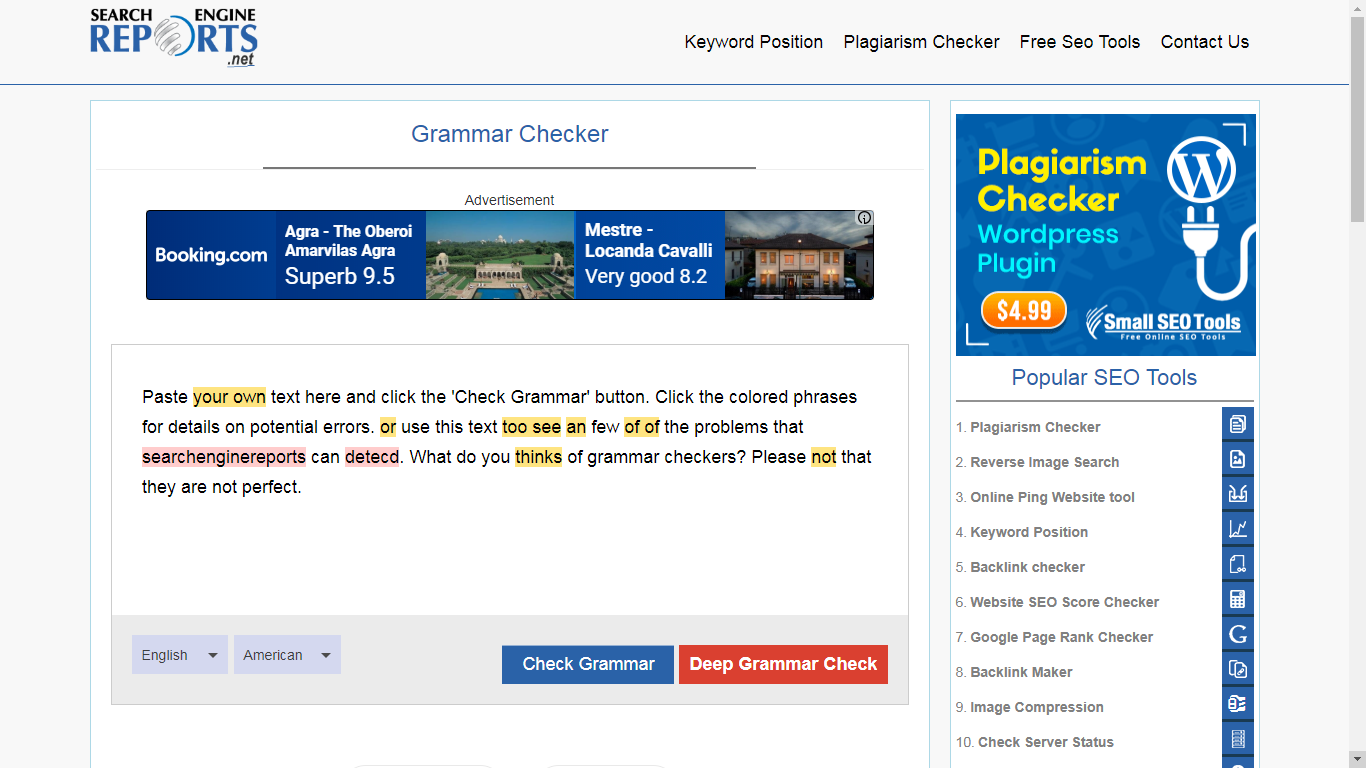
Task: Open Website SEO Score Checker link
Action: (x=1065, y=602)
